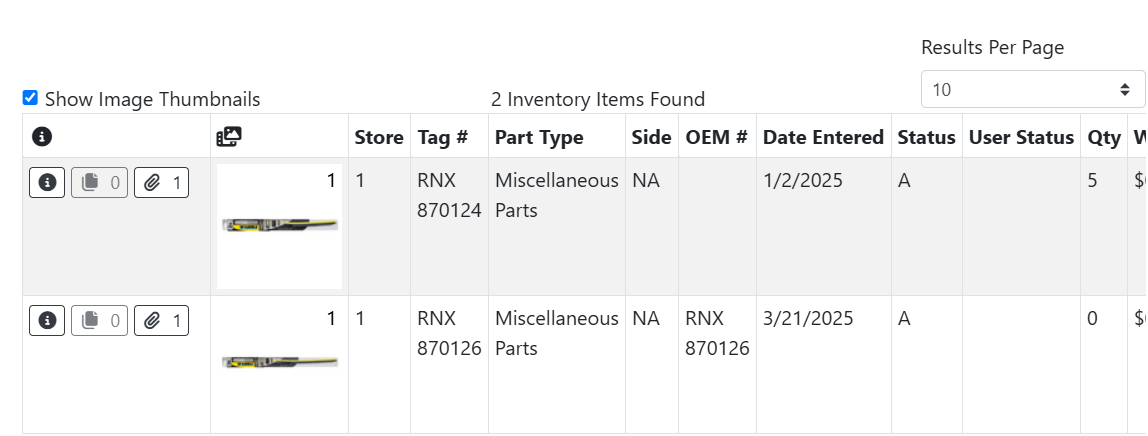Open attachments paperclip for RNX 870124
Screen dimensions: 1148x436
tap(161, 183)
